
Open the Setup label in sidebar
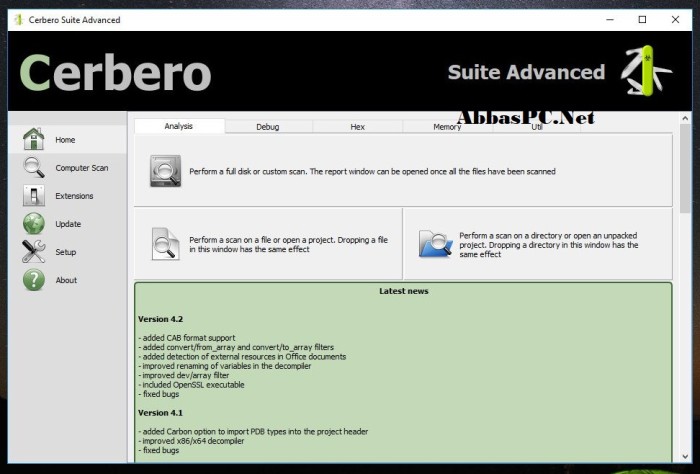(x=66, y=252)
